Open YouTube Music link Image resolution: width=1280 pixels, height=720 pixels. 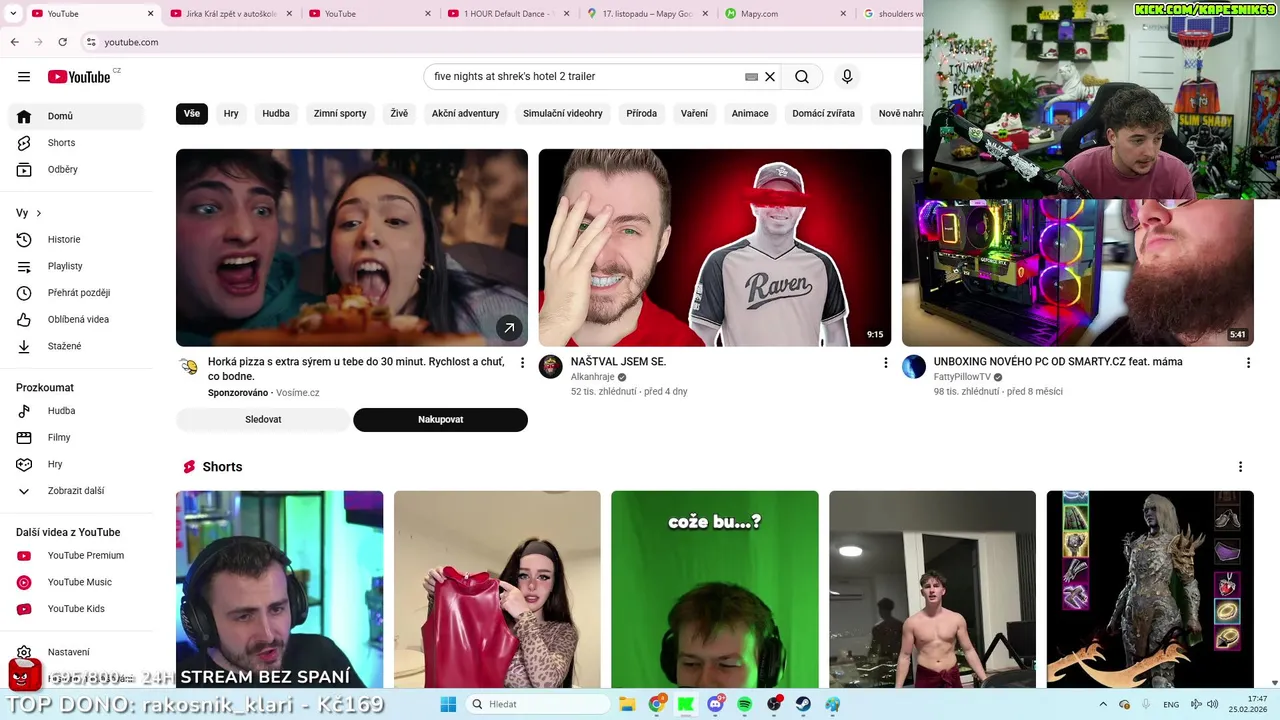click(x=76, y=582)
